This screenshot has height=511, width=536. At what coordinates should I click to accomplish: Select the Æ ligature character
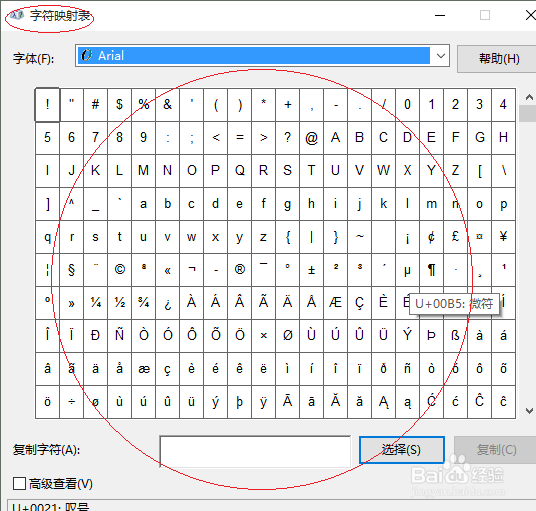[x=335, y=303]
